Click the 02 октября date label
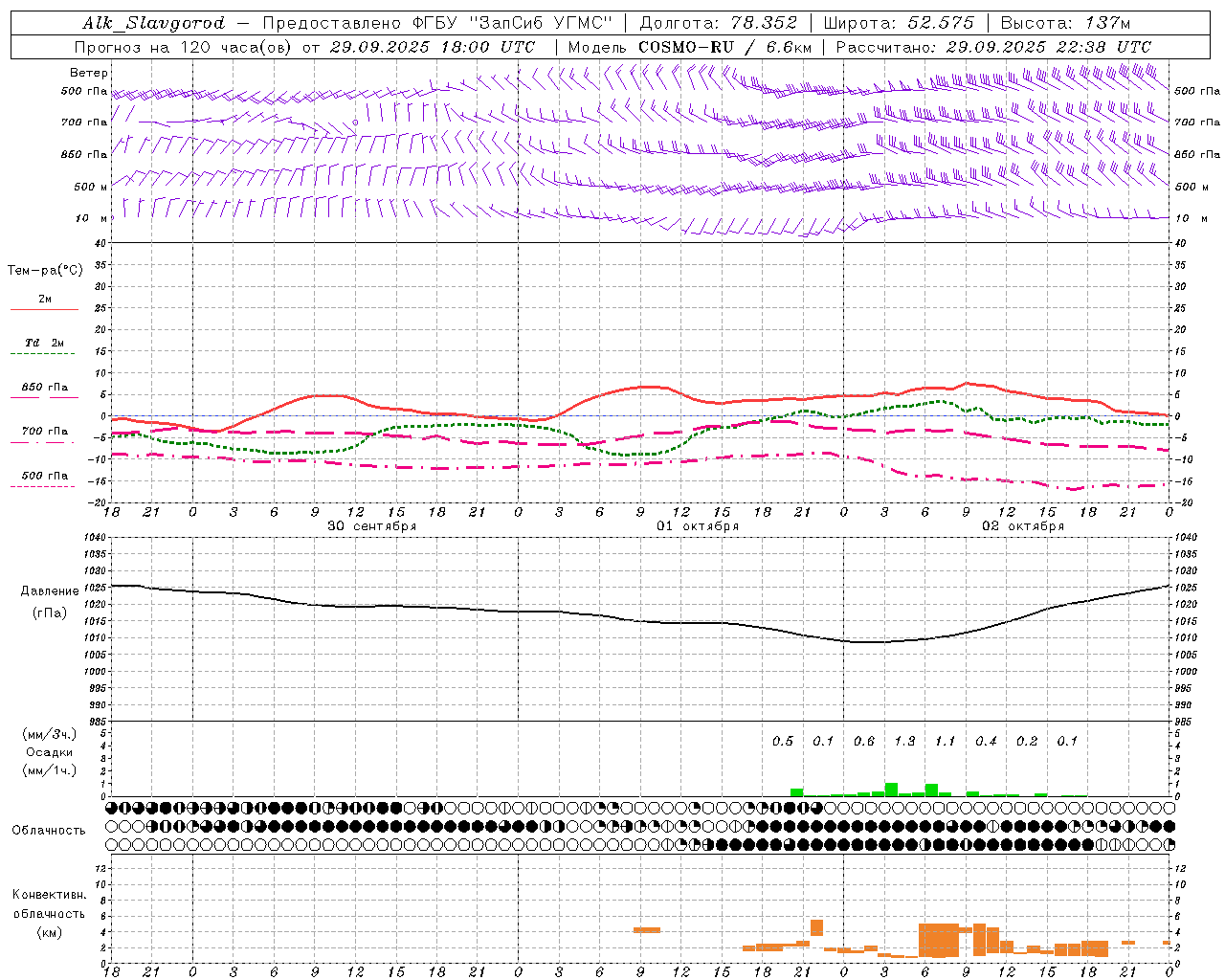1225x980 pixels. pyautogui.click(x=1023, y=526)
